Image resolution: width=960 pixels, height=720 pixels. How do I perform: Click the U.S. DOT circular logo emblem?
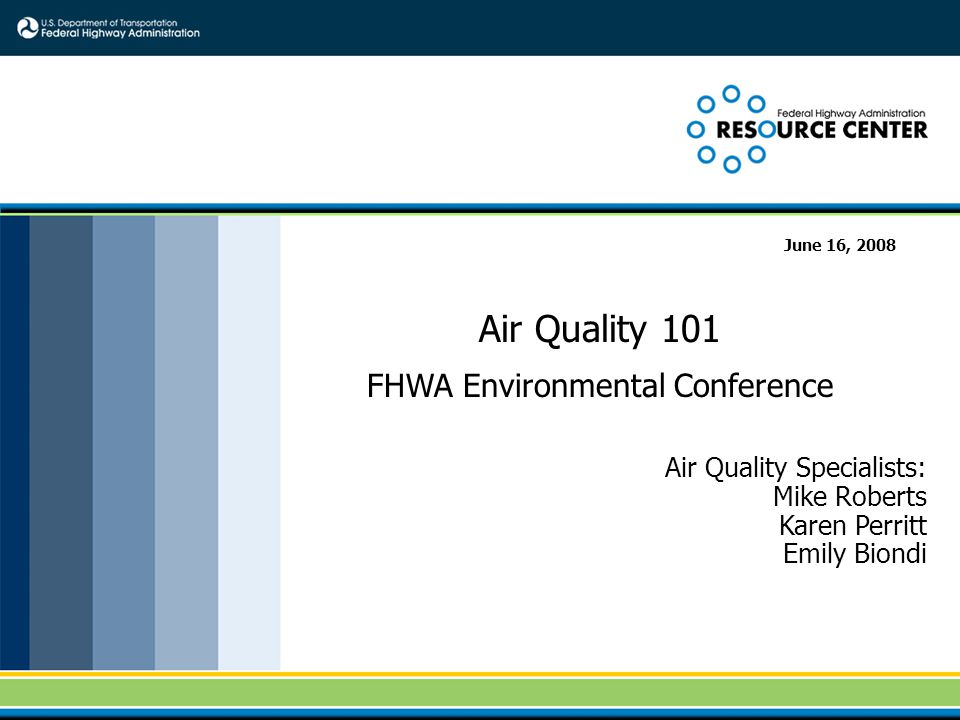(28, 28)
